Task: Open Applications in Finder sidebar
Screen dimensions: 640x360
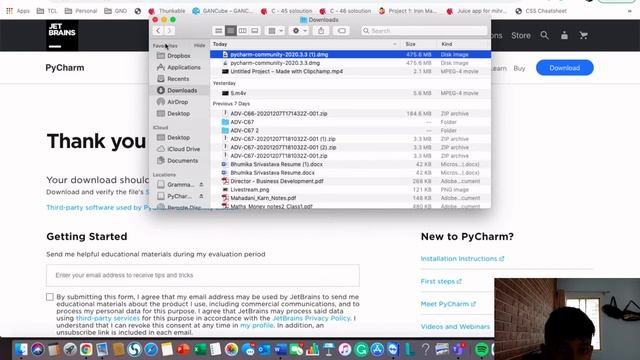Action: coord(184,67)
